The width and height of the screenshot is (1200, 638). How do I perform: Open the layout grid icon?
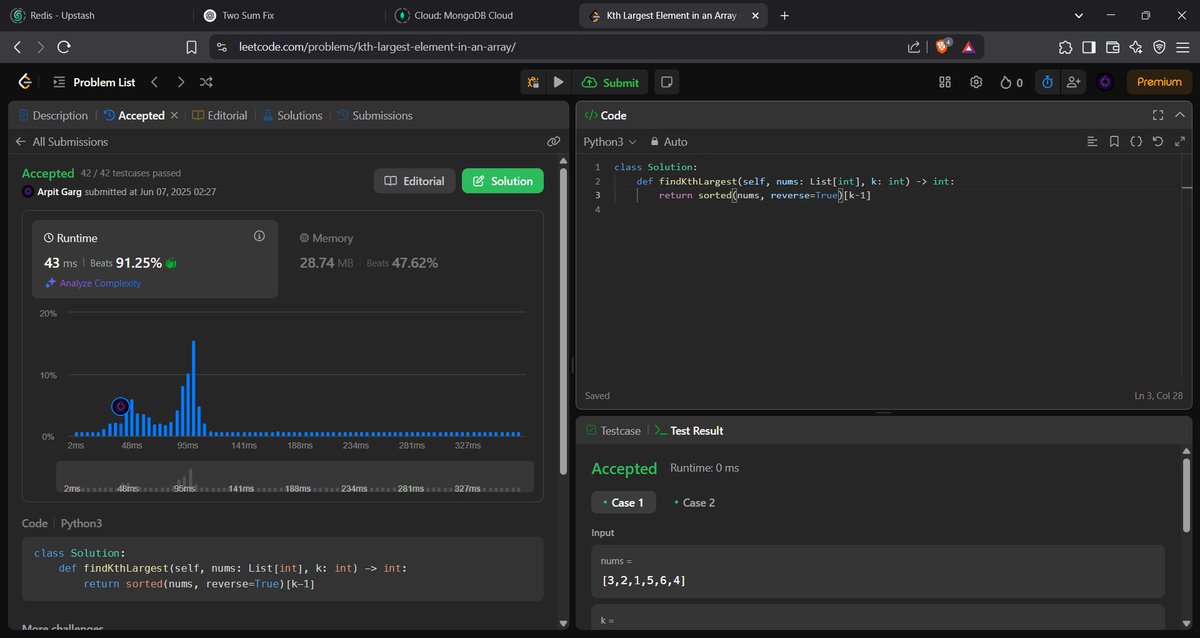pyautogui.click(x=945, y=82)
